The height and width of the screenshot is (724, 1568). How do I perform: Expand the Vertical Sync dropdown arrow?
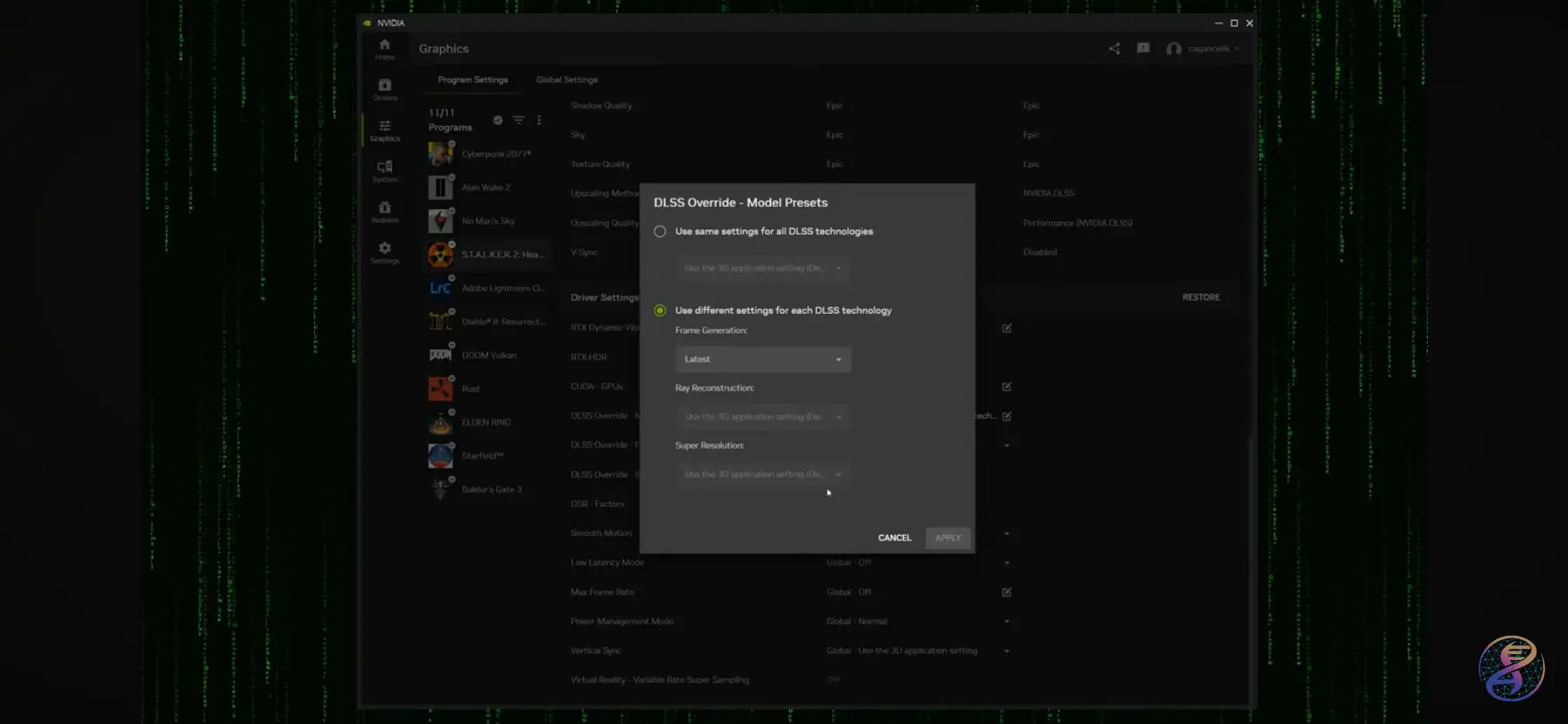pos(1006,651)
